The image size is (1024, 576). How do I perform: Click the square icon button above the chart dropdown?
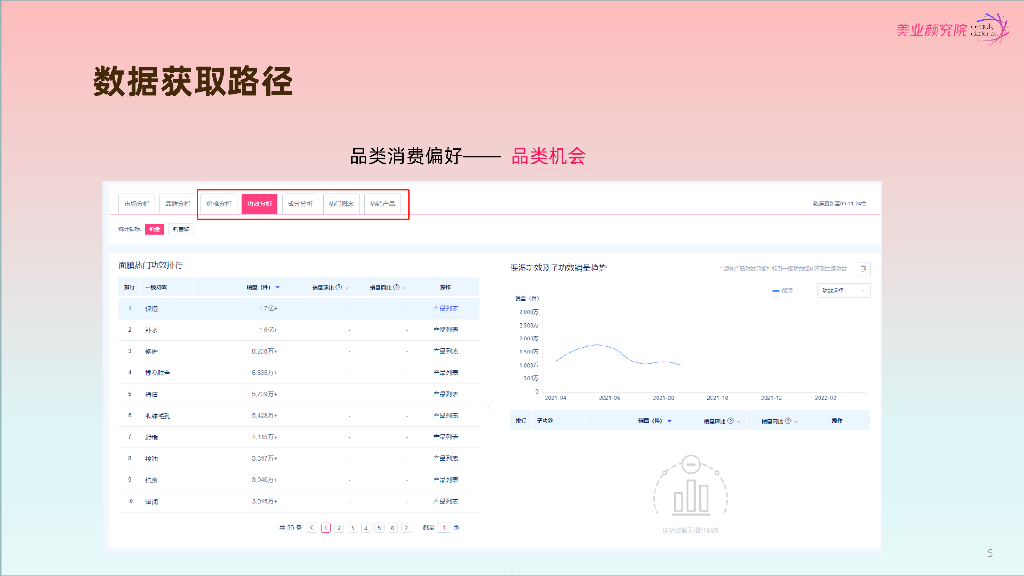tap(863, 268)
